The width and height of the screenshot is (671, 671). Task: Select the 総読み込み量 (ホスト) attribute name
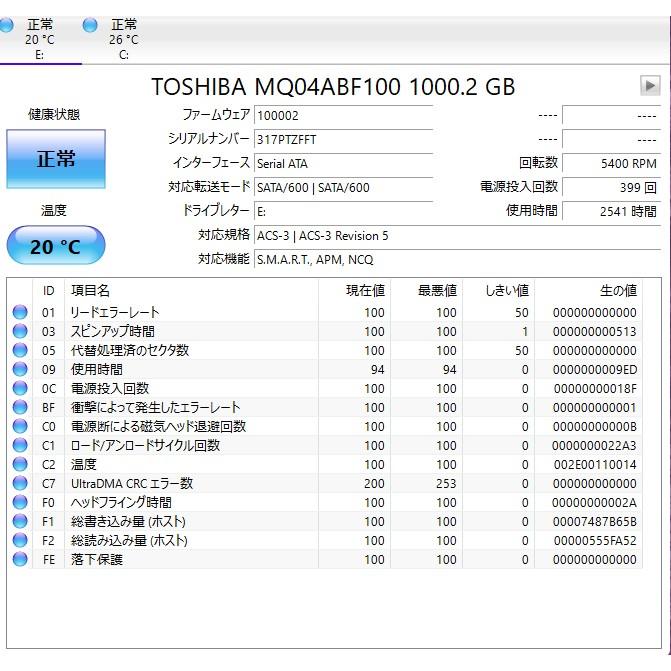click(129, 540)
